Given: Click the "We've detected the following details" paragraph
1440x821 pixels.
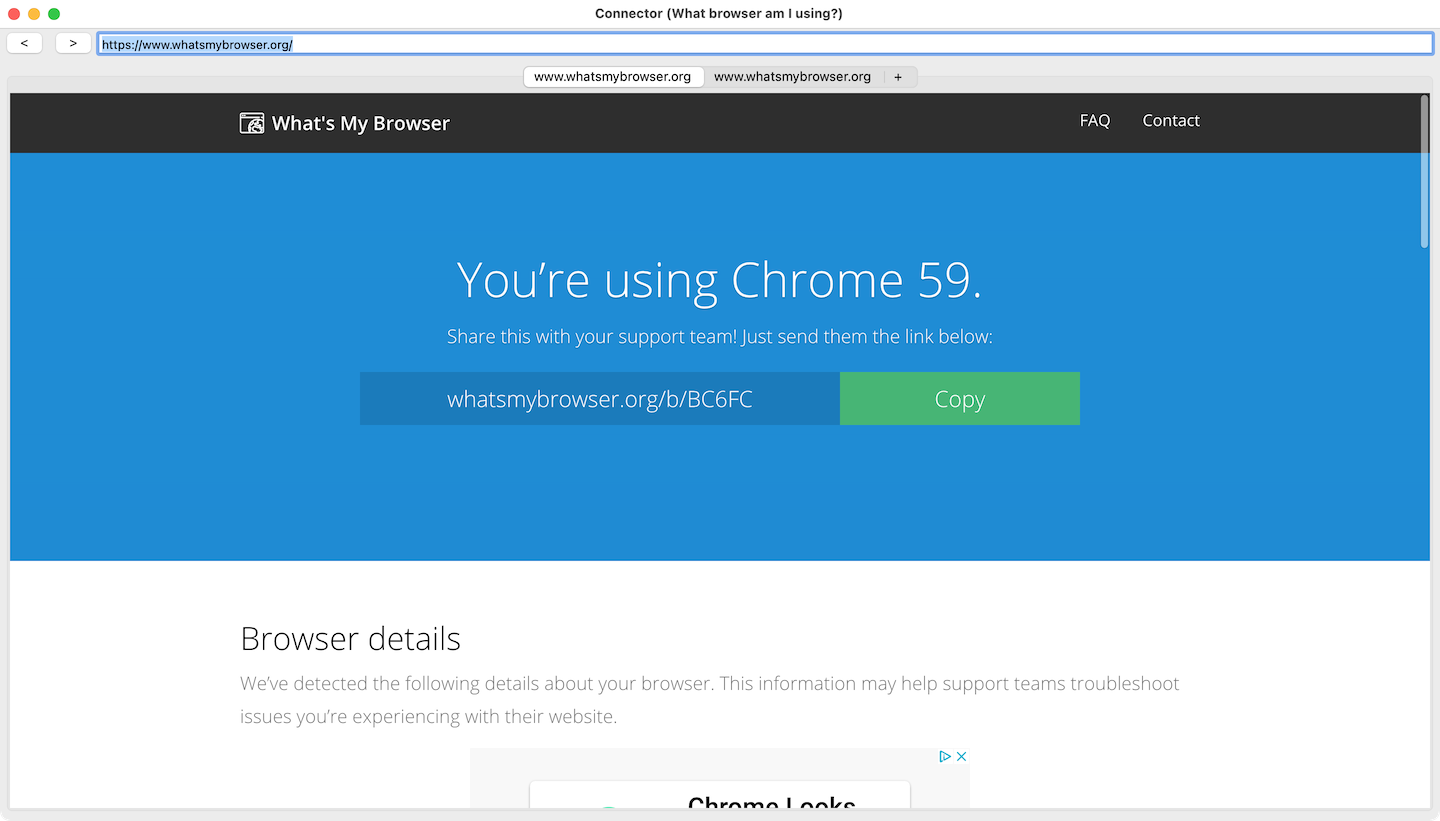Looking at the screenshot, I should click(x=710, y=700).
